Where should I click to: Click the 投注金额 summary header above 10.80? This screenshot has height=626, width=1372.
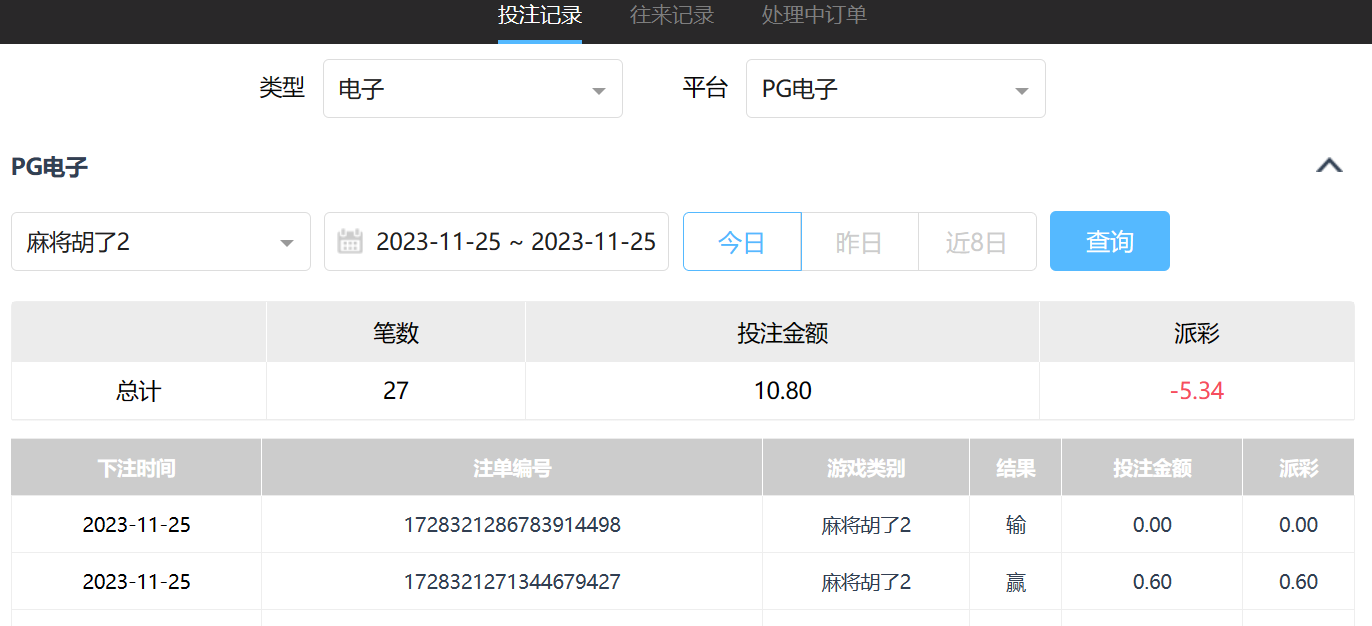783,333
